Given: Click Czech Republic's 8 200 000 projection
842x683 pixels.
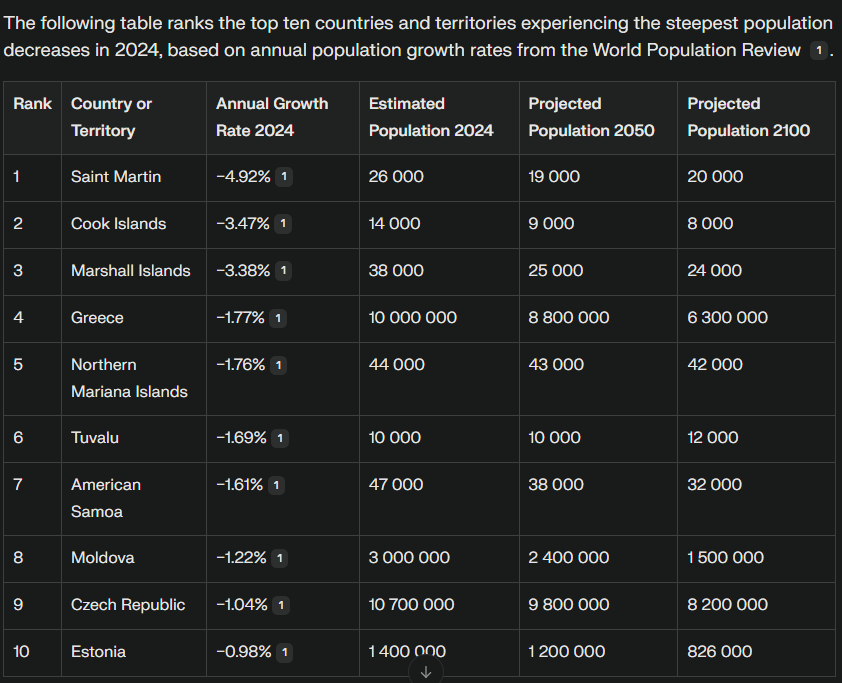Looking at the screenshot, I should point(728,605).
